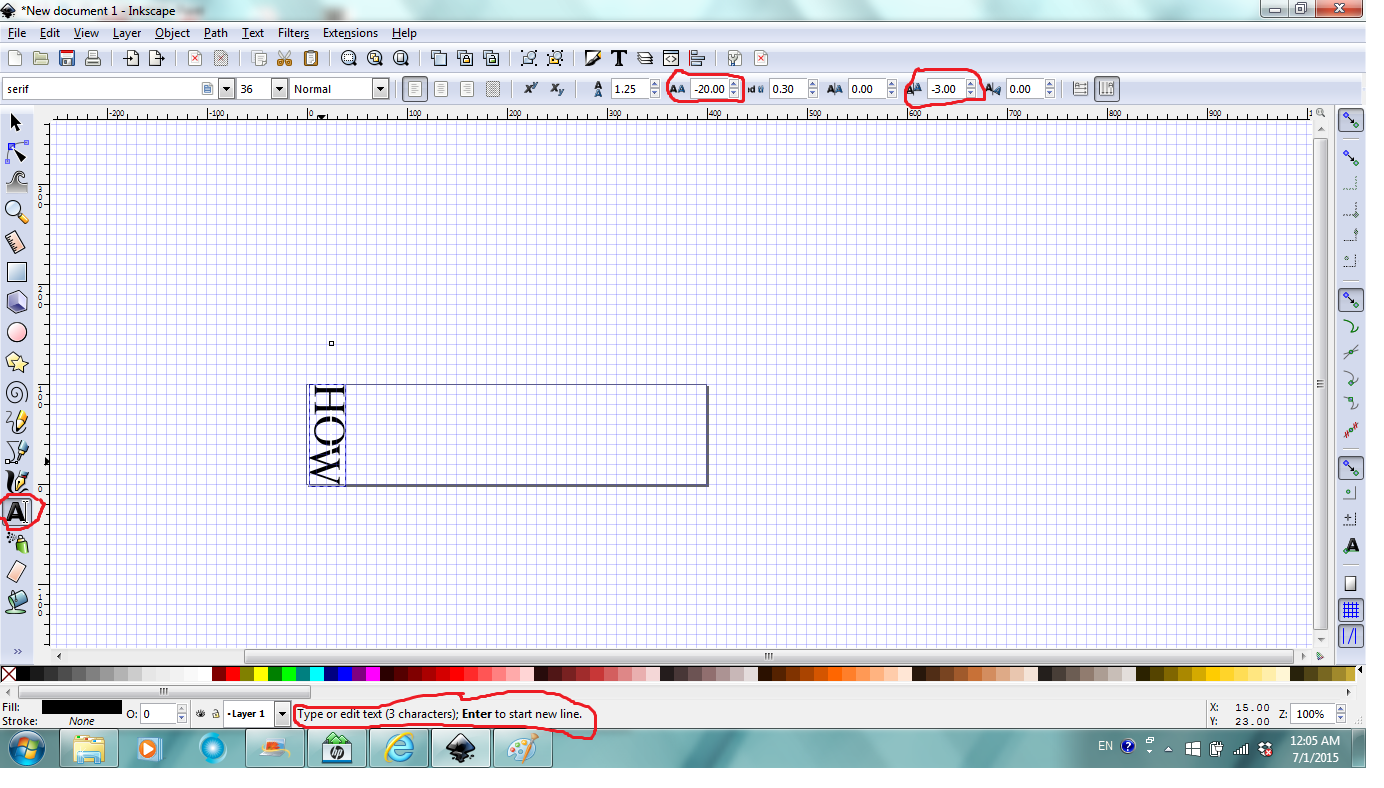Toggle left text alignment

coord(415,89)
